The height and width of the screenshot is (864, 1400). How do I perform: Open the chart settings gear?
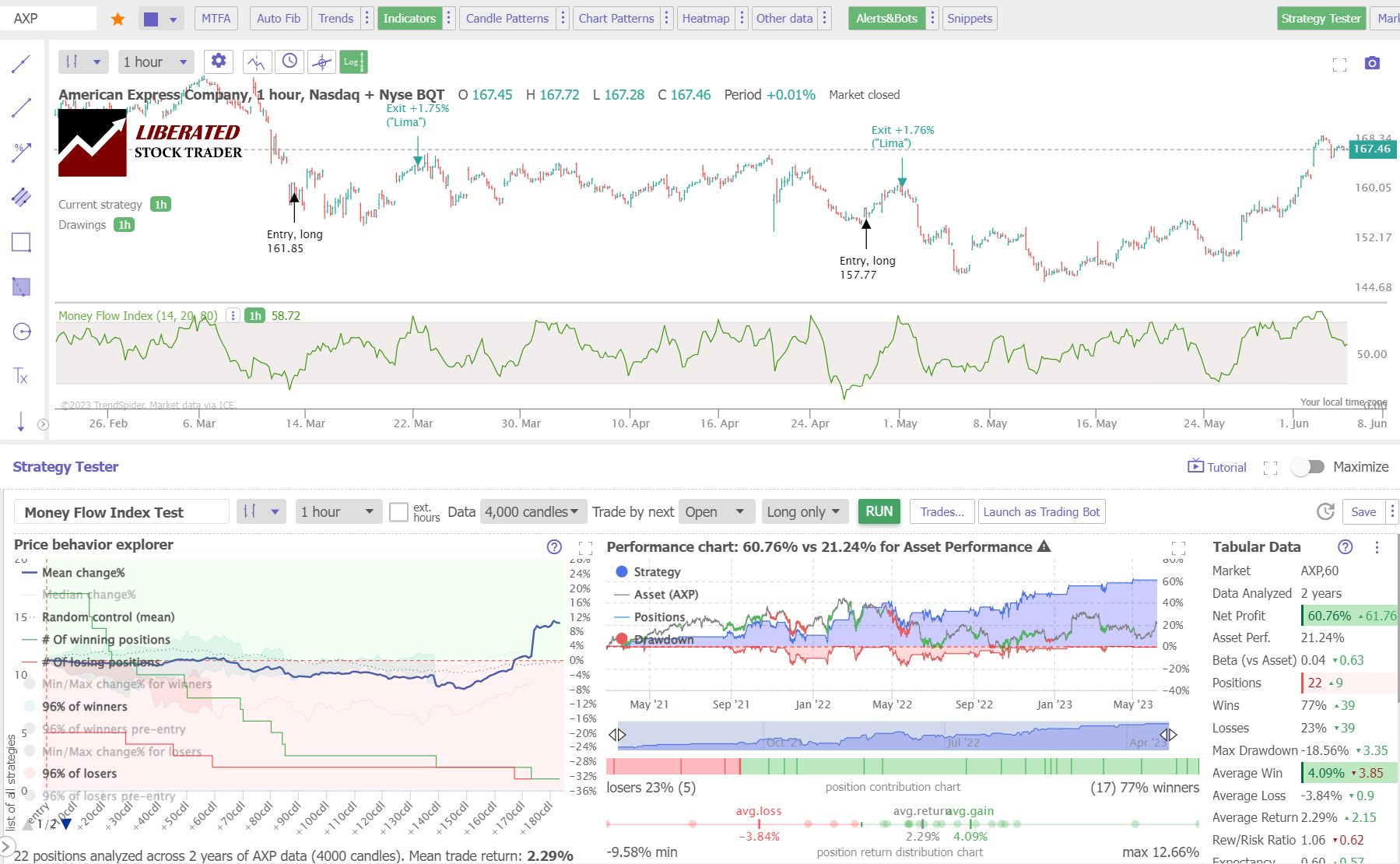219,61
